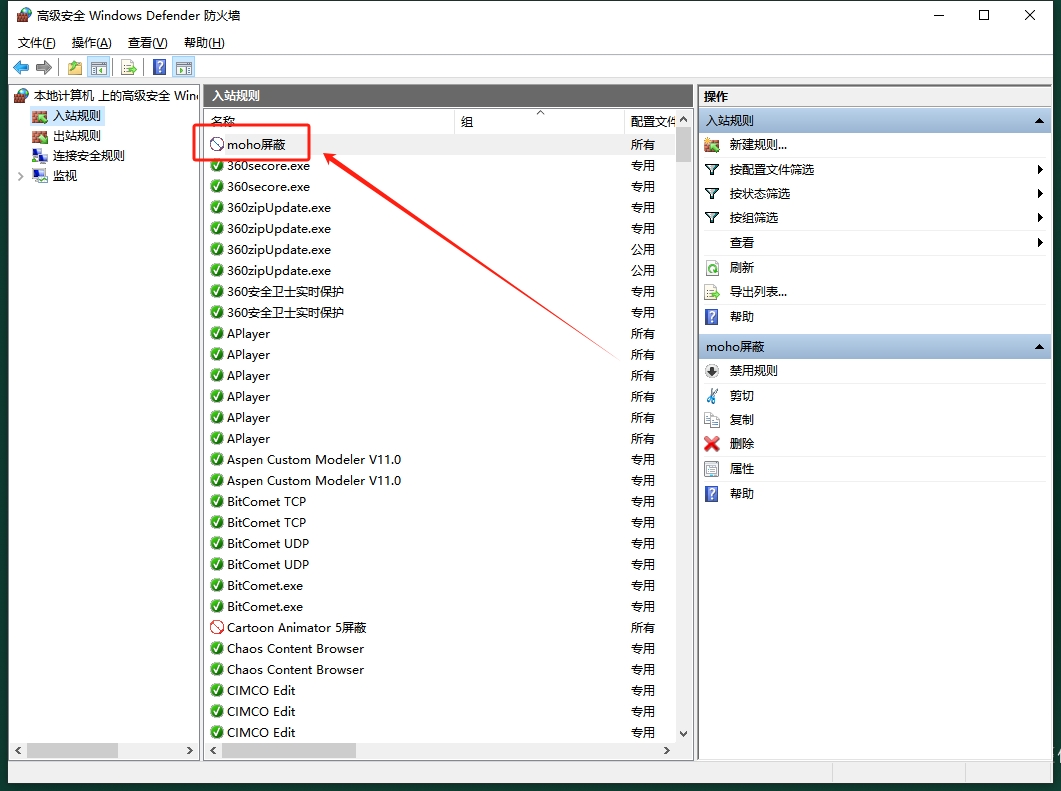
Task: Click the back arrow in the toolbar
Action: pos(21,67)
